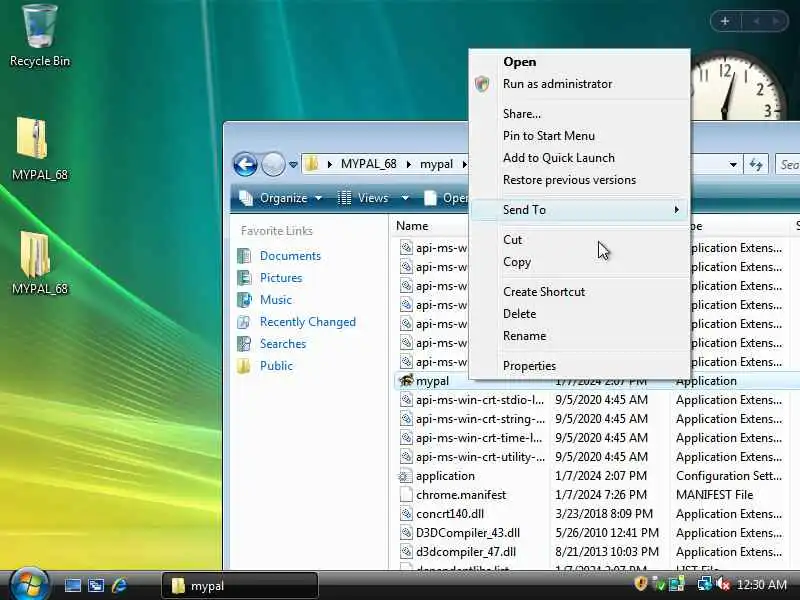This screenshot has width=800, height=600.
Task: Click the sidebar add gadgets plus button
Action: click(724, 21)
